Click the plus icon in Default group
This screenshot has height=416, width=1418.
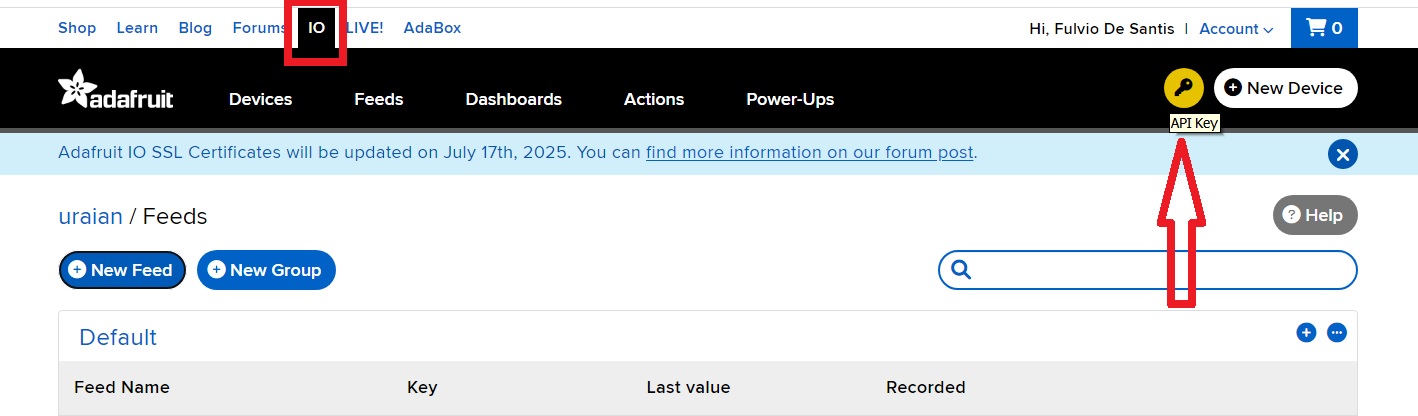(1306, 332)
